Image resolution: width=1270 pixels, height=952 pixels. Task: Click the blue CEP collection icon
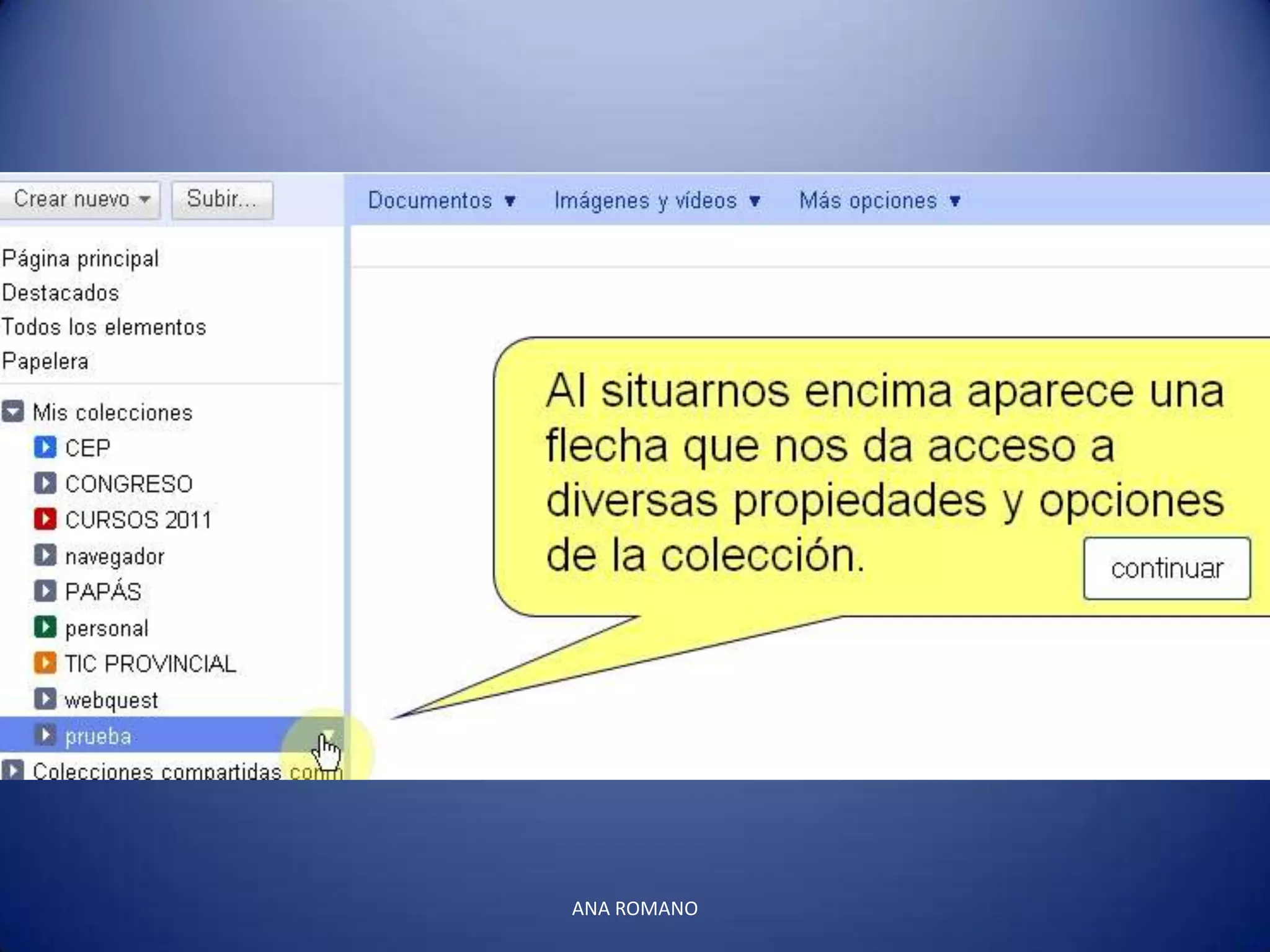pyautogui.click(x=45, y=447)
